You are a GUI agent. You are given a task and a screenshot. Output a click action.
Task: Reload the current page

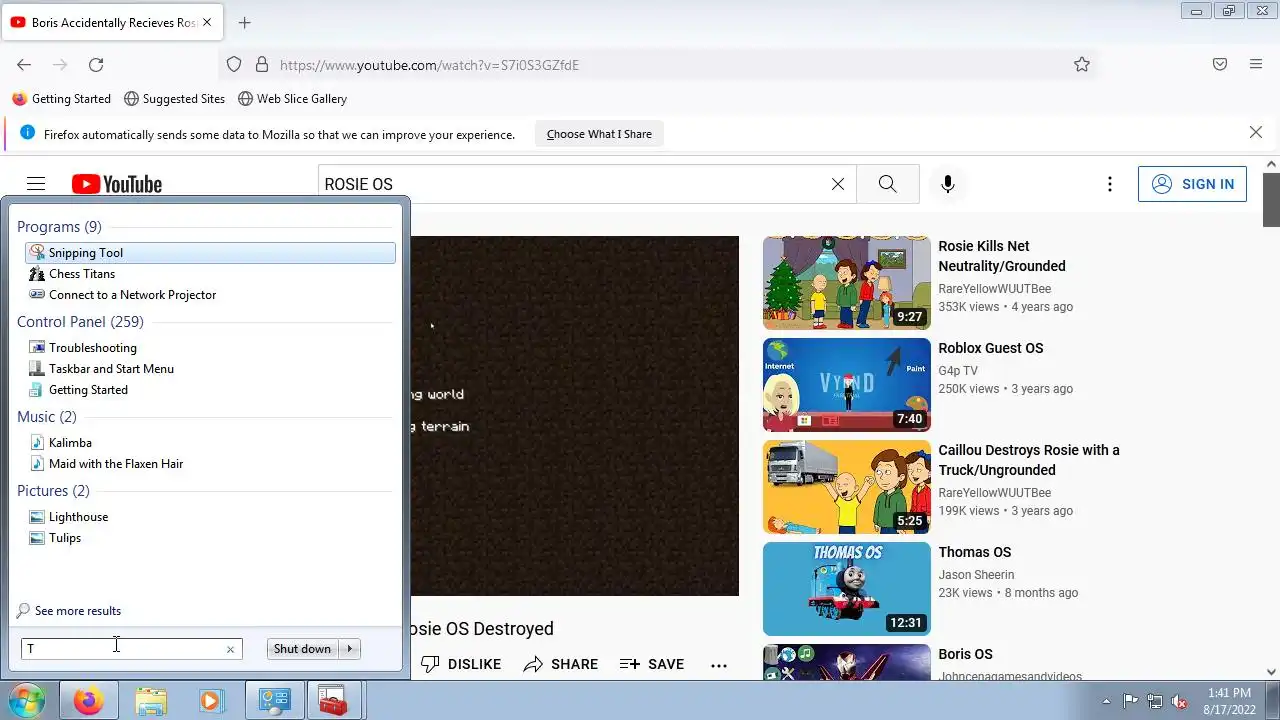(x=96, y=65)
